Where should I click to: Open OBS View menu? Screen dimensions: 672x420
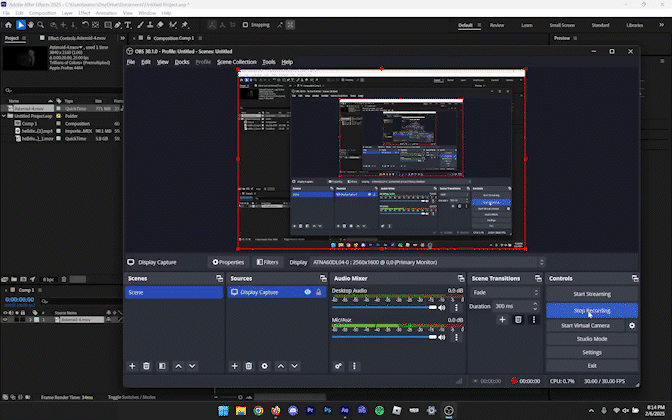click(162, 62)
